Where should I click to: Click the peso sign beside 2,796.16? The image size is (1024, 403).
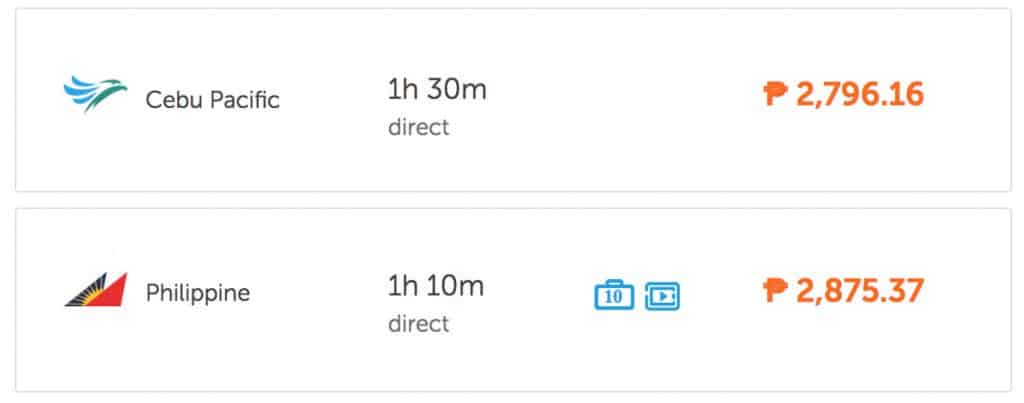click(775, 95)
